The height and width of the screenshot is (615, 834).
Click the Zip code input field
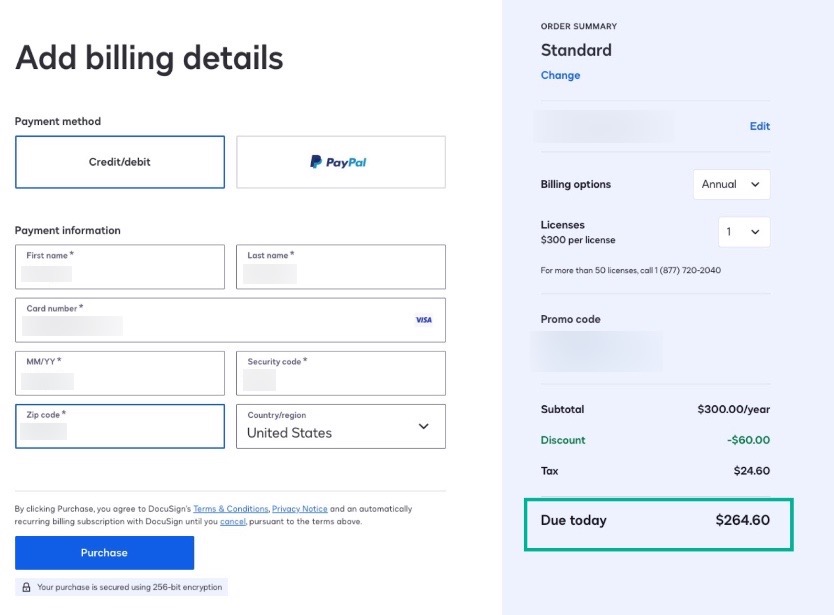coord(119,426)
